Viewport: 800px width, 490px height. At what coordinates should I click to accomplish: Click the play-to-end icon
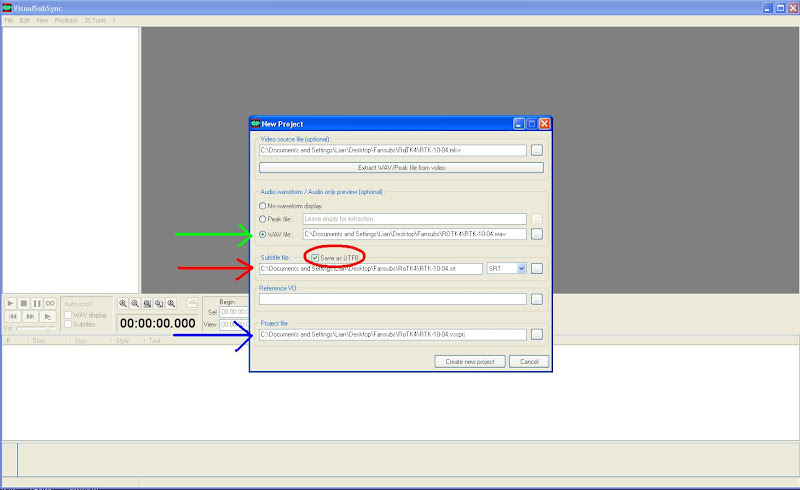pos(47,316)
